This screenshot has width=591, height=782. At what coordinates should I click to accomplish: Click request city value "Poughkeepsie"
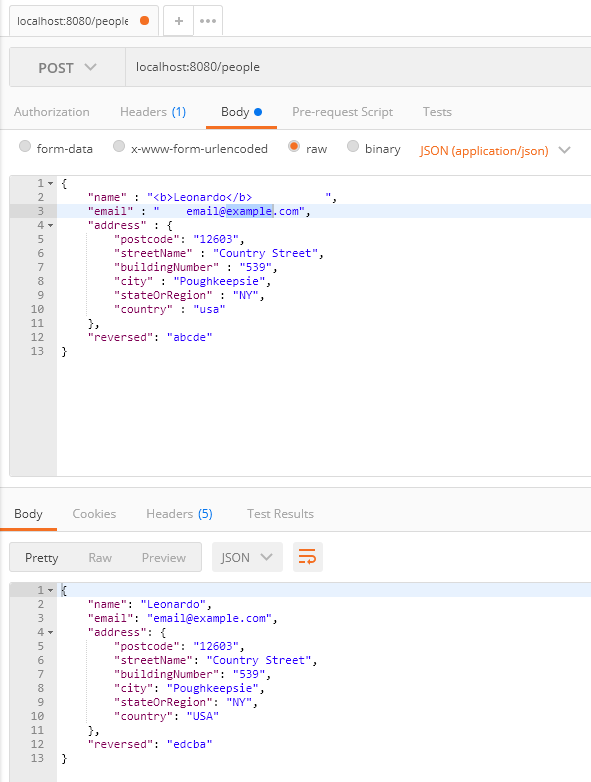(x=219, y=281)
